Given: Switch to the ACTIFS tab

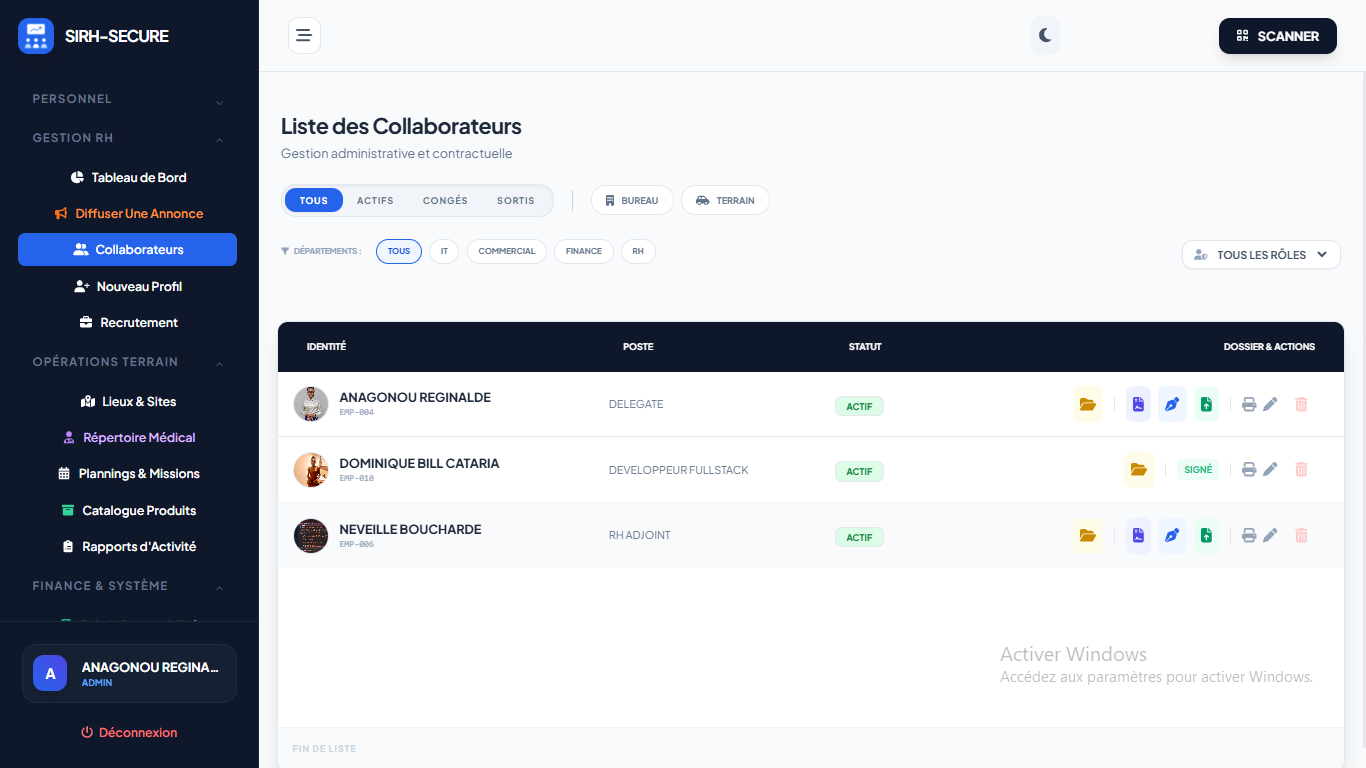Looking at the screenshot, I should [375, 200].
